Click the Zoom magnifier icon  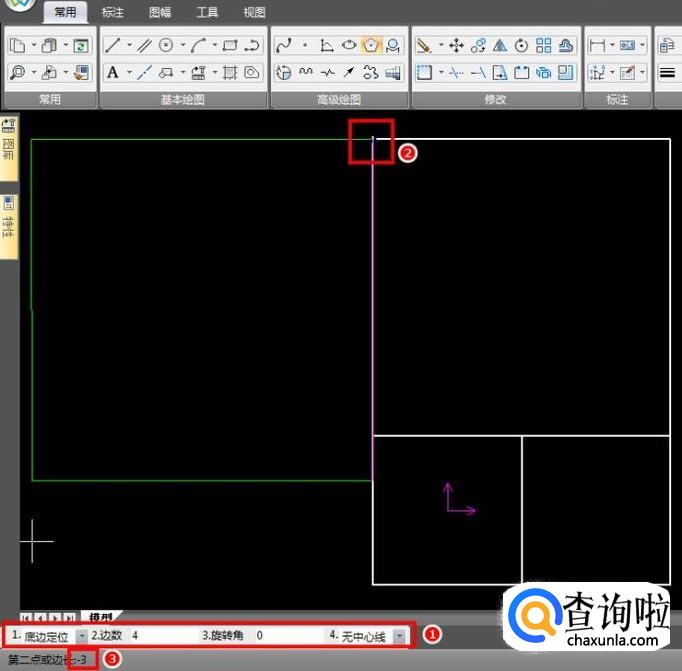pos(18,72)
